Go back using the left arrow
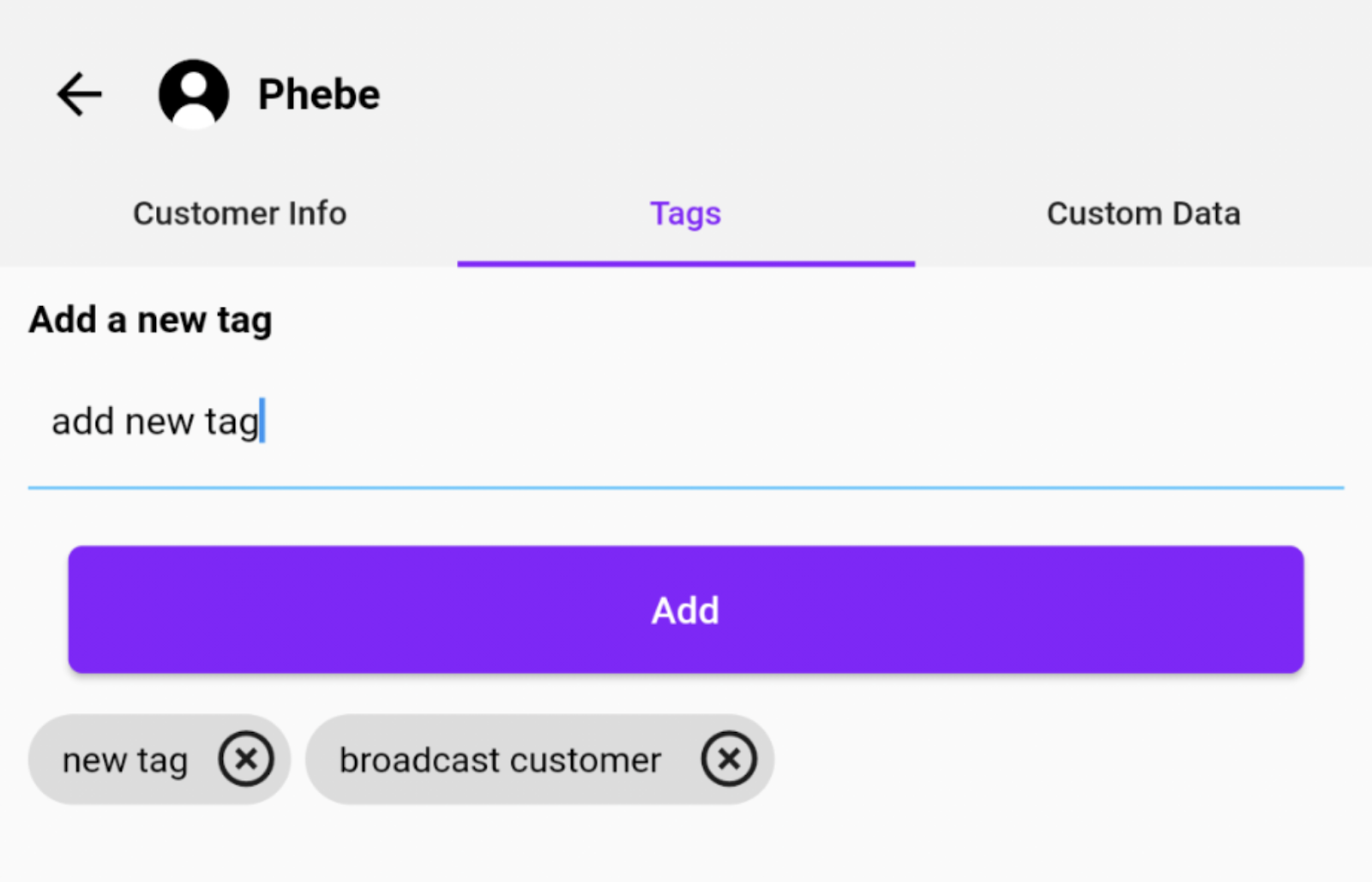 [x=79, y=94]
